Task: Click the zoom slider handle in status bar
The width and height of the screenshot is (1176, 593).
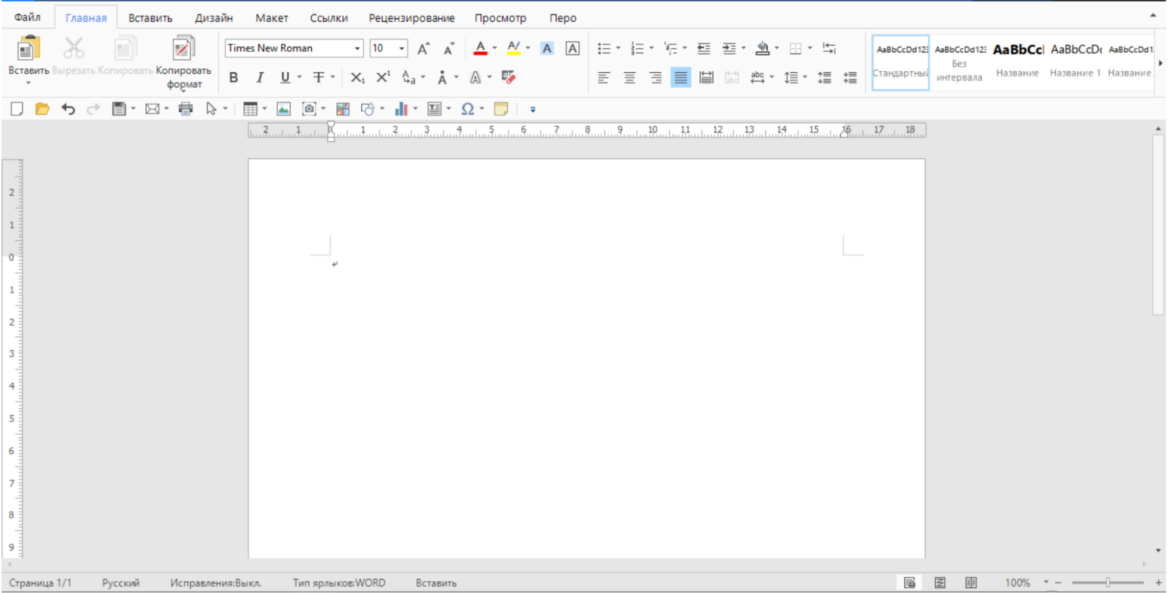Action: point(1107,582)
